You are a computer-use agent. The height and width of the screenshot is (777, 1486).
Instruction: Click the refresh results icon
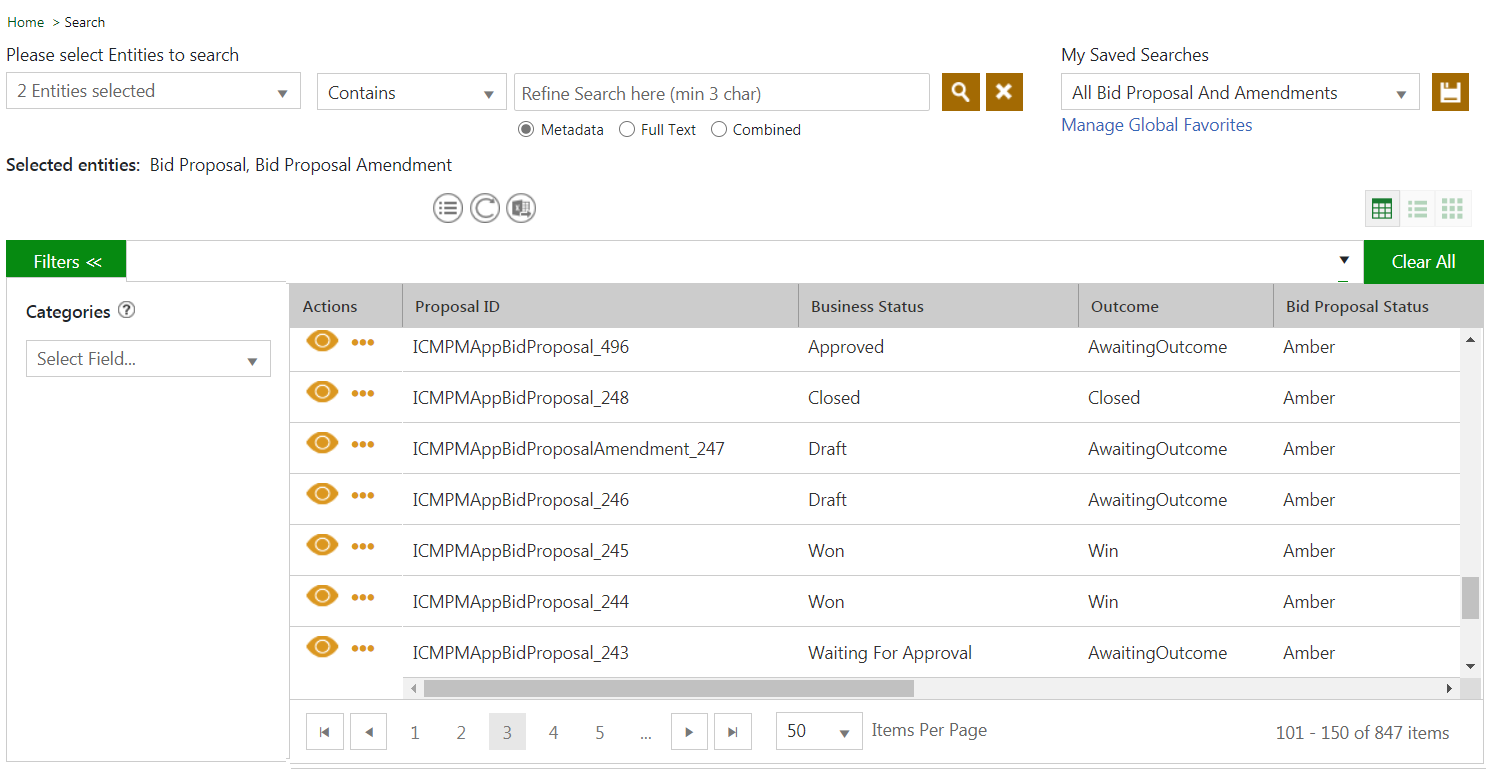[484, 208]
